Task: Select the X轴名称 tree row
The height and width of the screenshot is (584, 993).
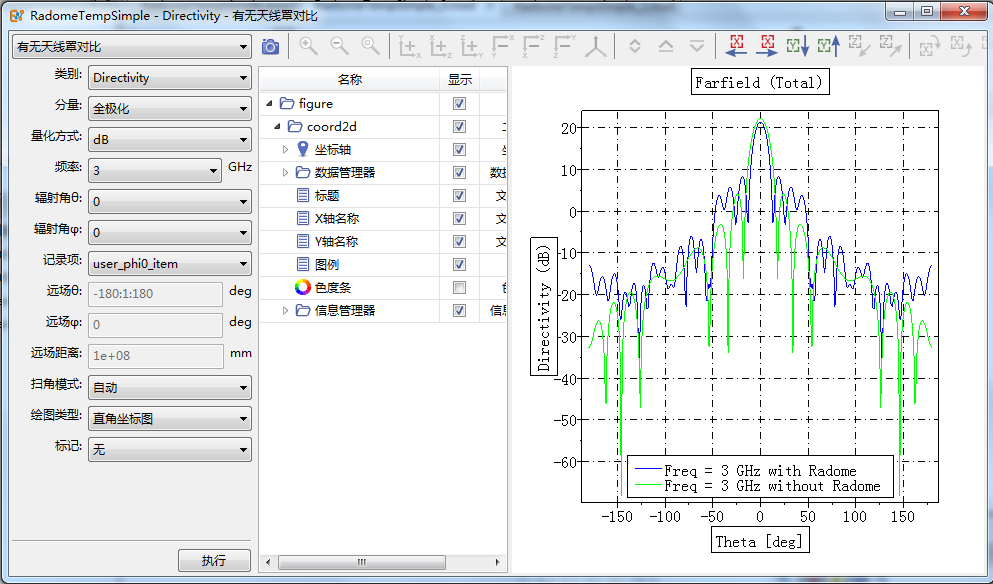Action: pos(383,219)
